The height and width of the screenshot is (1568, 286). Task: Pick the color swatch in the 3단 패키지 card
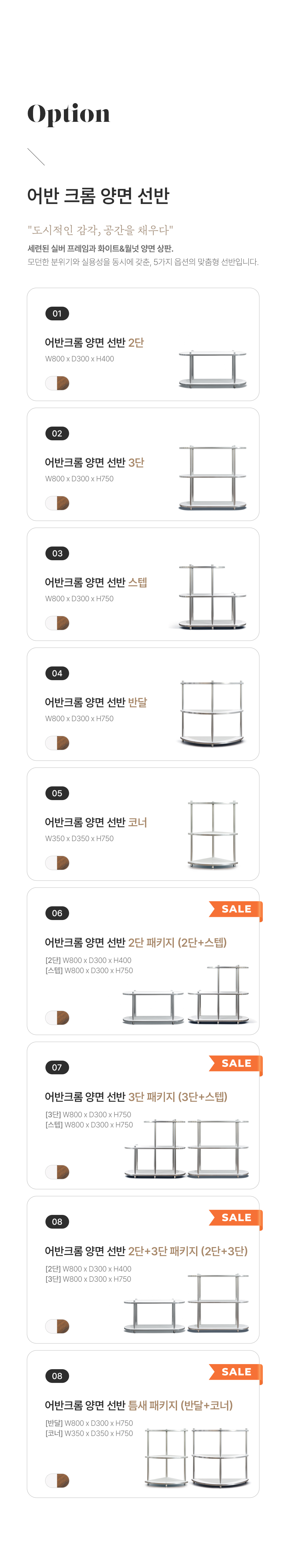[x=57, y=1172]
